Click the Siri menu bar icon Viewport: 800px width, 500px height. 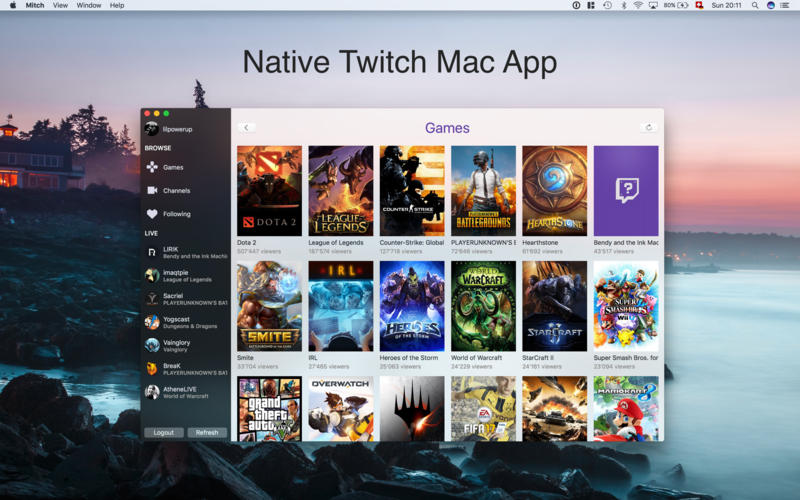(x=770, y=5)
